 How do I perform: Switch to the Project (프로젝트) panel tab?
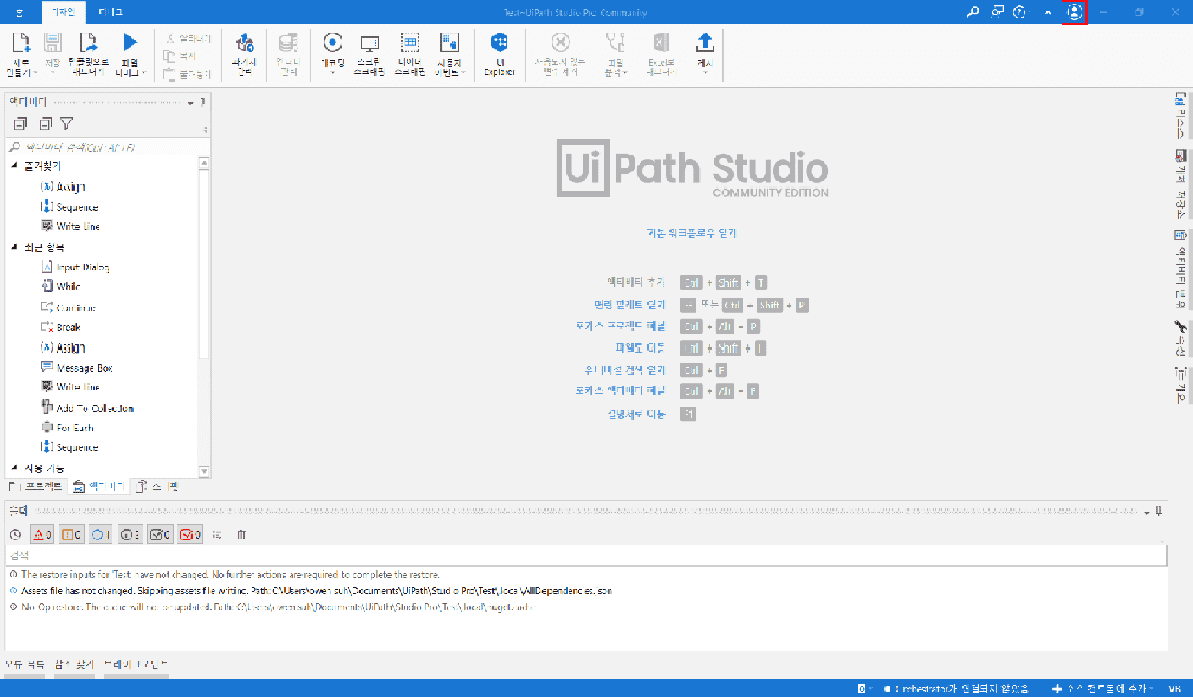(37, 486)
